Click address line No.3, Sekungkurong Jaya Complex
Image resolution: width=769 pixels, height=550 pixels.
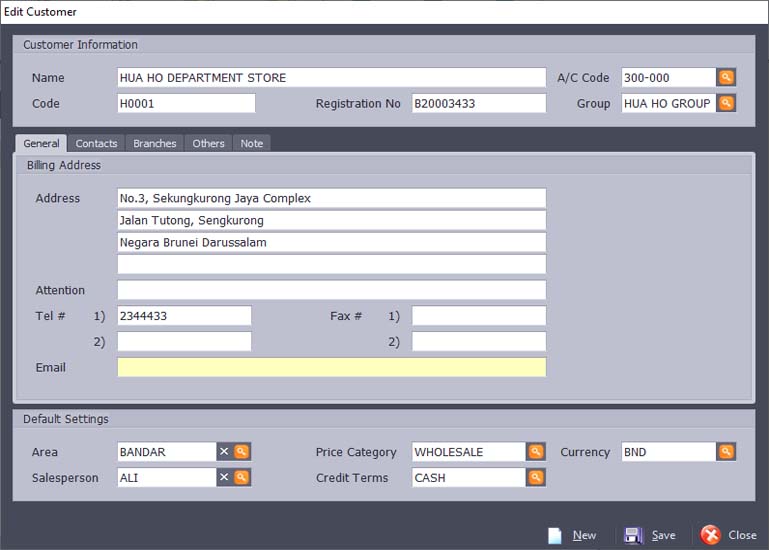(332, 198)
